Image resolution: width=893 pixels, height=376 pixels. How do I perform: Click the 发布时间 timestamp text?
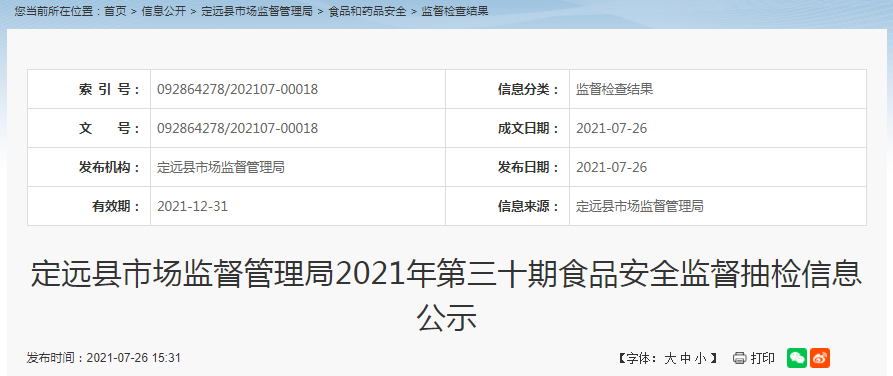pyautogui.click(x=104, y=358)
